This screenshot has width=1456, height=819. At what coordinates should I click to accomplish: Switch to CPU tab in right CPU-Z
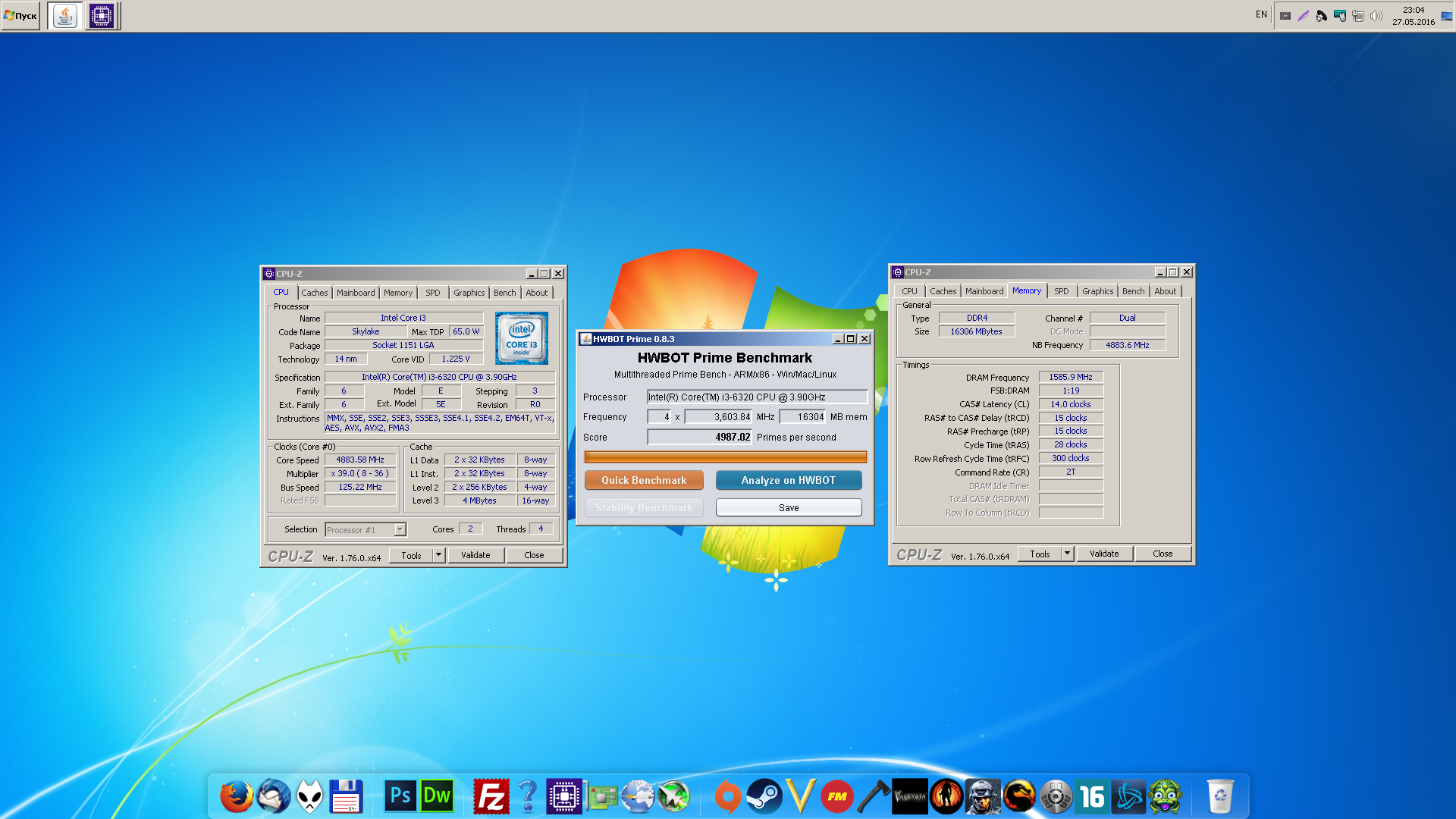[x=909, y=291]
